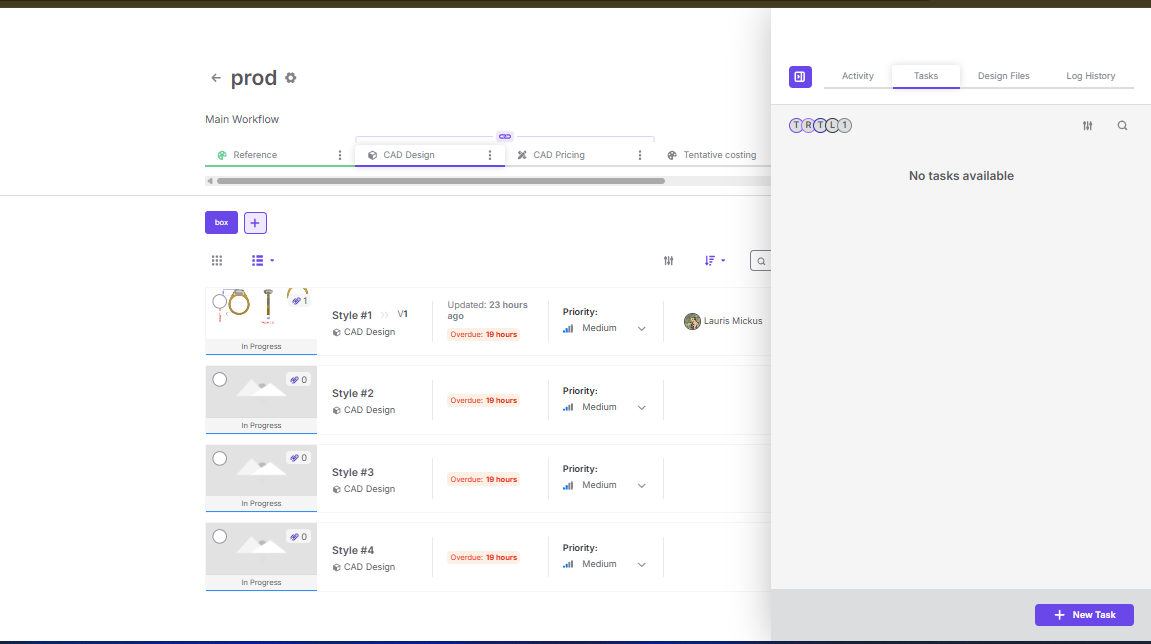The height and width of the screenshot is (644, 1151).
Task: Open the task filter icon in side panel
Action: click(1088, 126)
